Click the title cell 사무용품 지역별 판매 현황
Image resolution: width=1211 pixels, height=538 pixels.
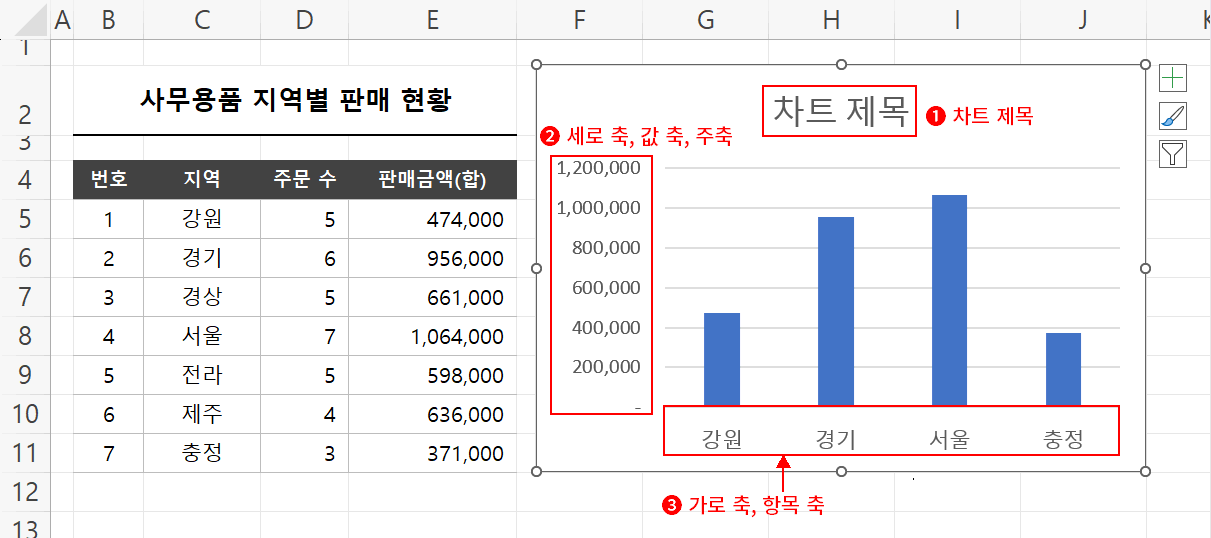coord(295,99)
